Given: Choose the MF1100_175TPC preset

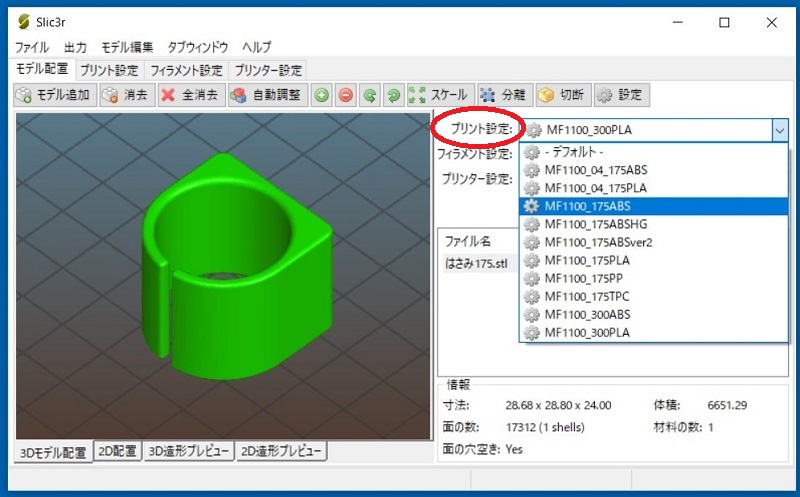Looking at the screenshot, I should (x=654, y=297).
